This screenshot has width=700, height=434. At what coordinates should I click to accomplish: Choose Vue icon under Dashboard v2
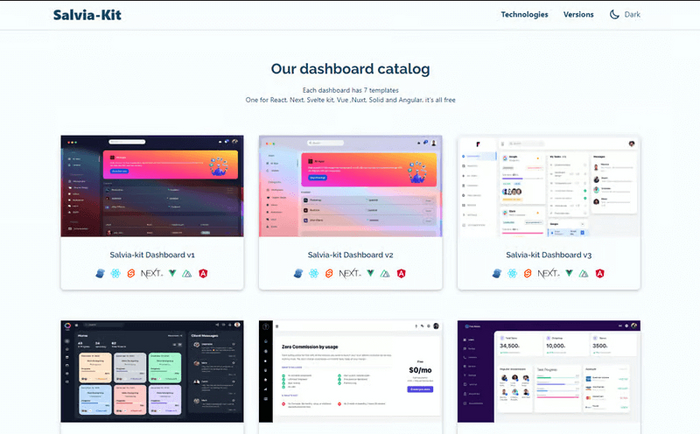pyautogui.click(x=371, y=273)
